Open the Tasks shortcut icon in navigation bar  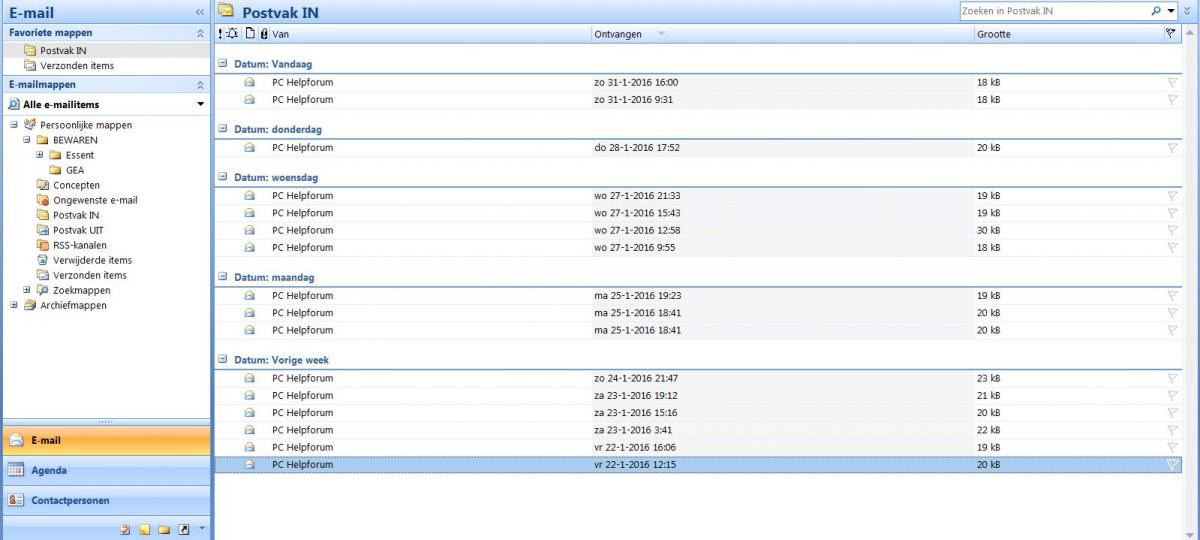[x=126, y=529]
